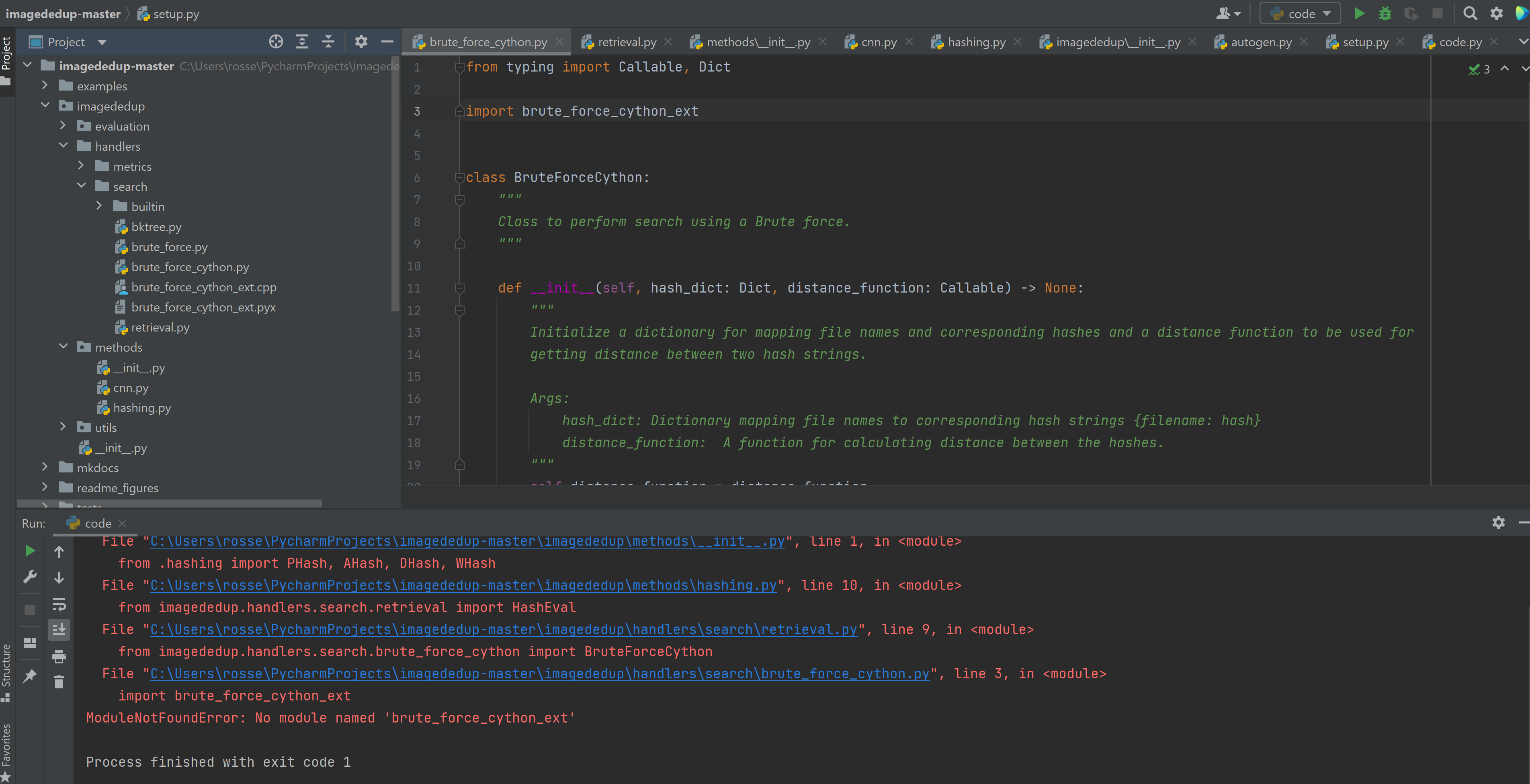The image size is (1530, 784).
Task: Open Run panel settings with the wrench icon
Action: [30, 576]
